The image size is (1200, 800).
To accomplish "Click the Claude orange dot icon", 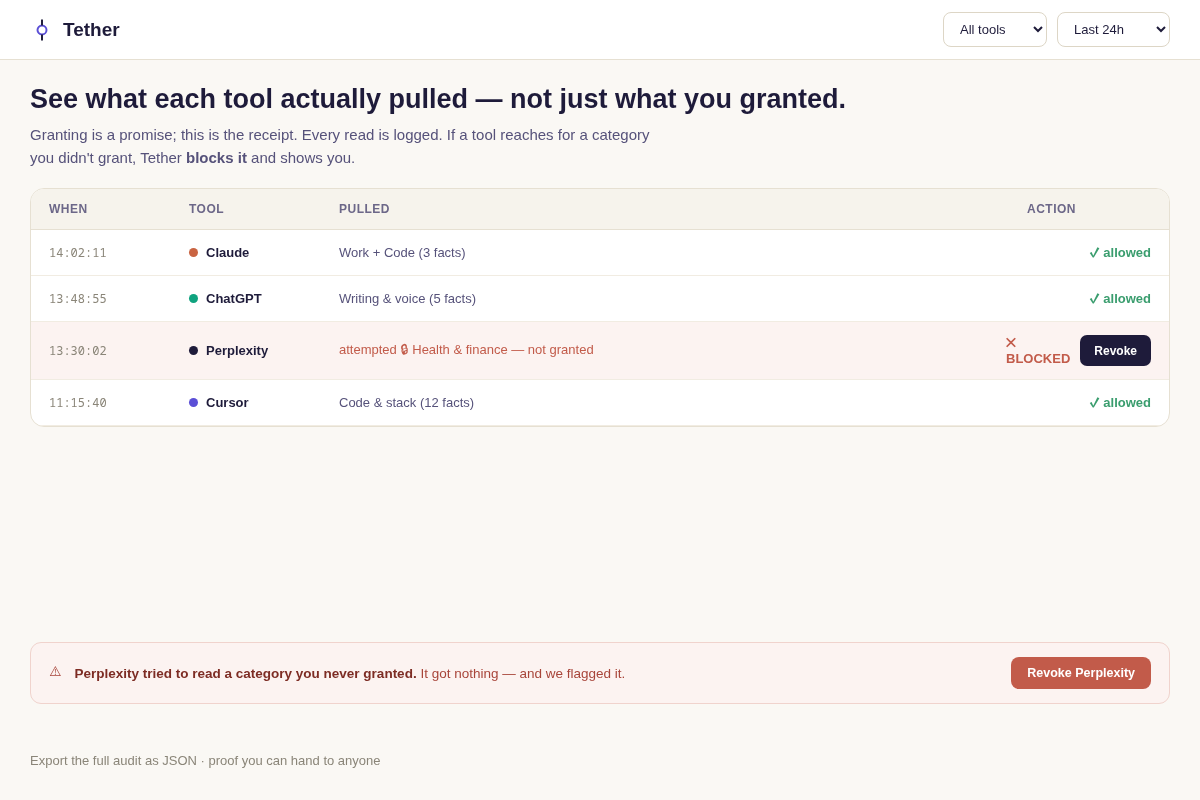I will pyautogui.click(x=193, y=253).
